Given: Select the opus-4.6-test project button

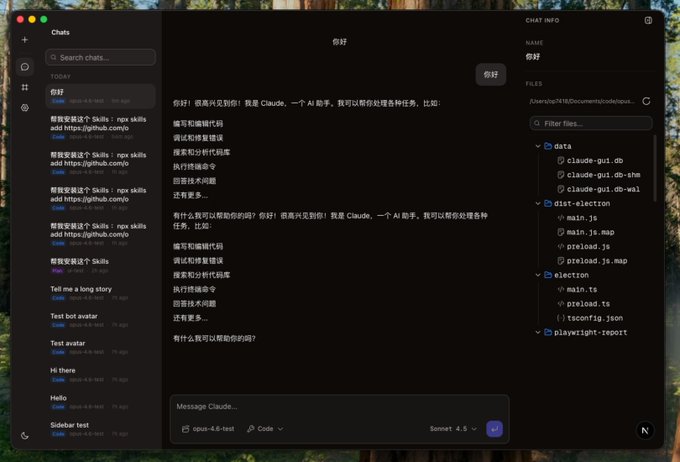Looking at the screenshot, I should click(208, 429).
